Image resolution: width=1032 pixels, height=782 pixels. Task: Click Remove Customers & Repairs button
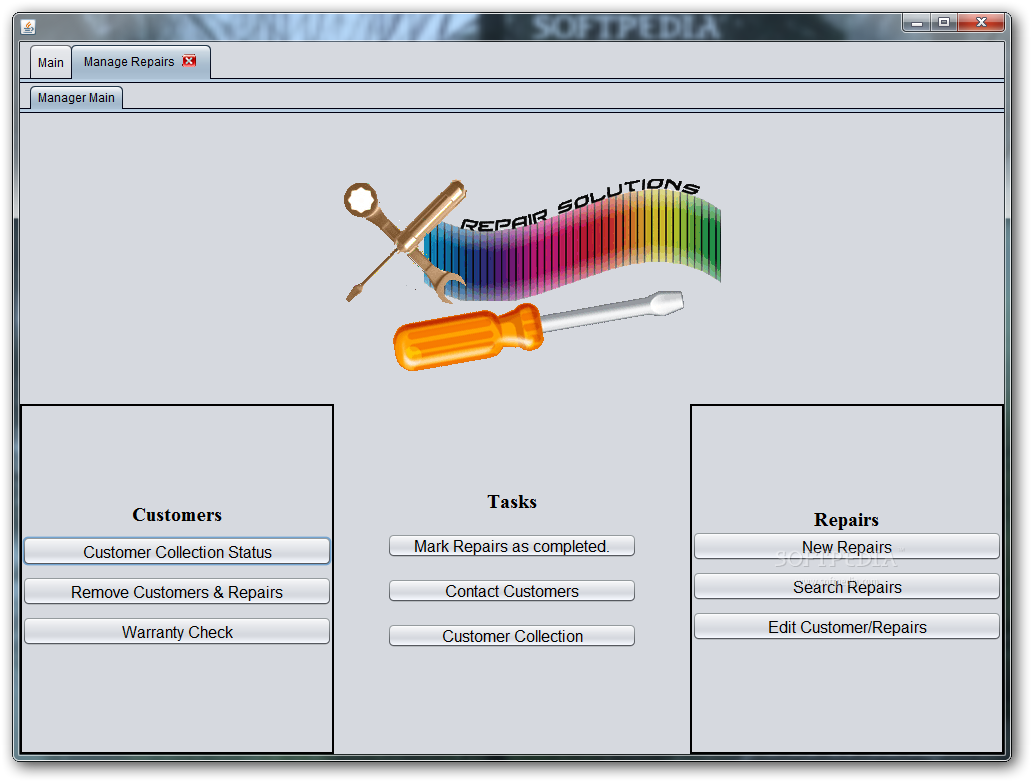[x=177, y=592]
